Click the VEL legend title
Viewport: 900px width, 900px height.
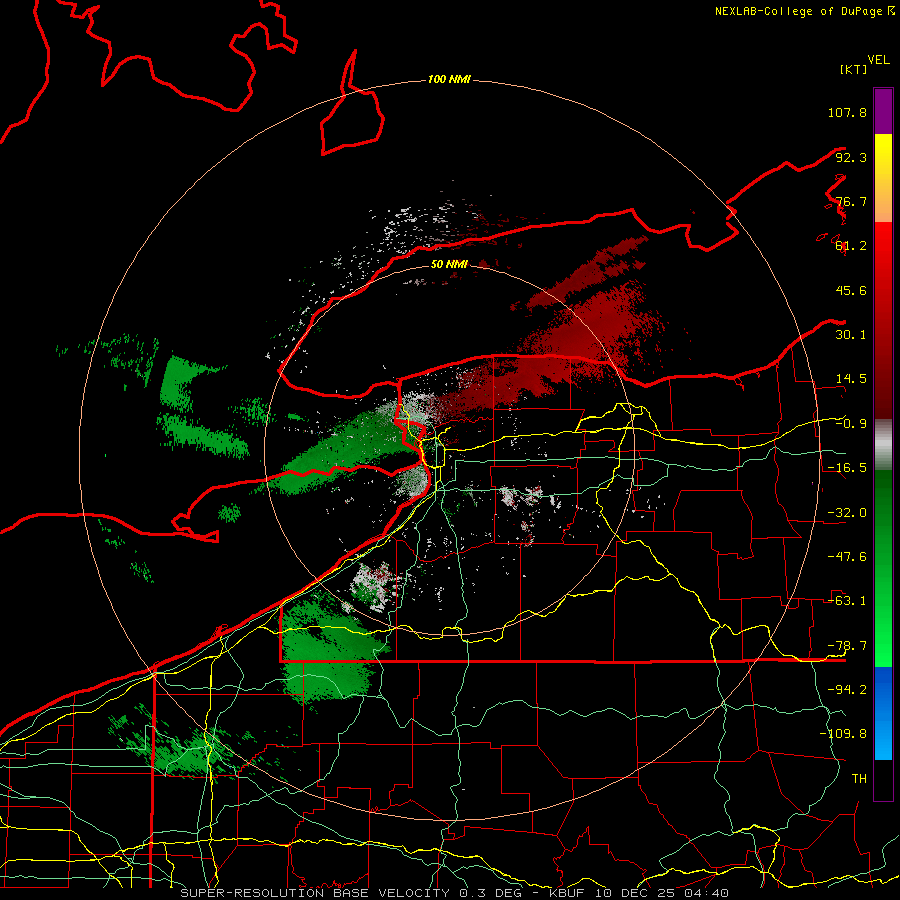point(878,60)
